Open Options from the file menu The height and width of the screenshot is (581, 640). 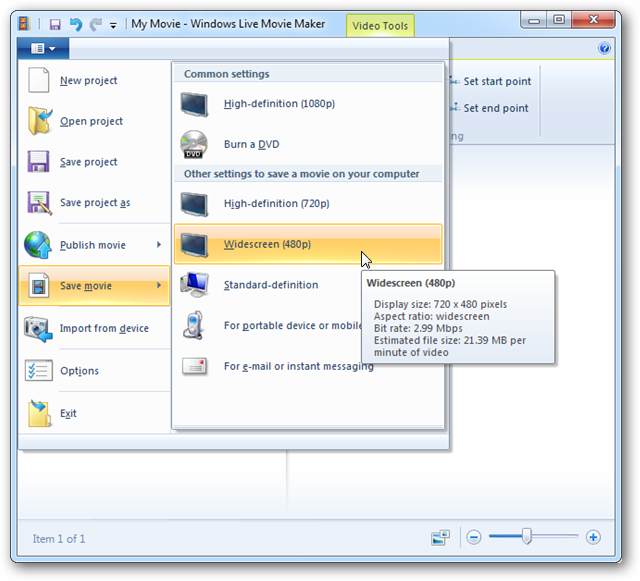click(79, 371)
